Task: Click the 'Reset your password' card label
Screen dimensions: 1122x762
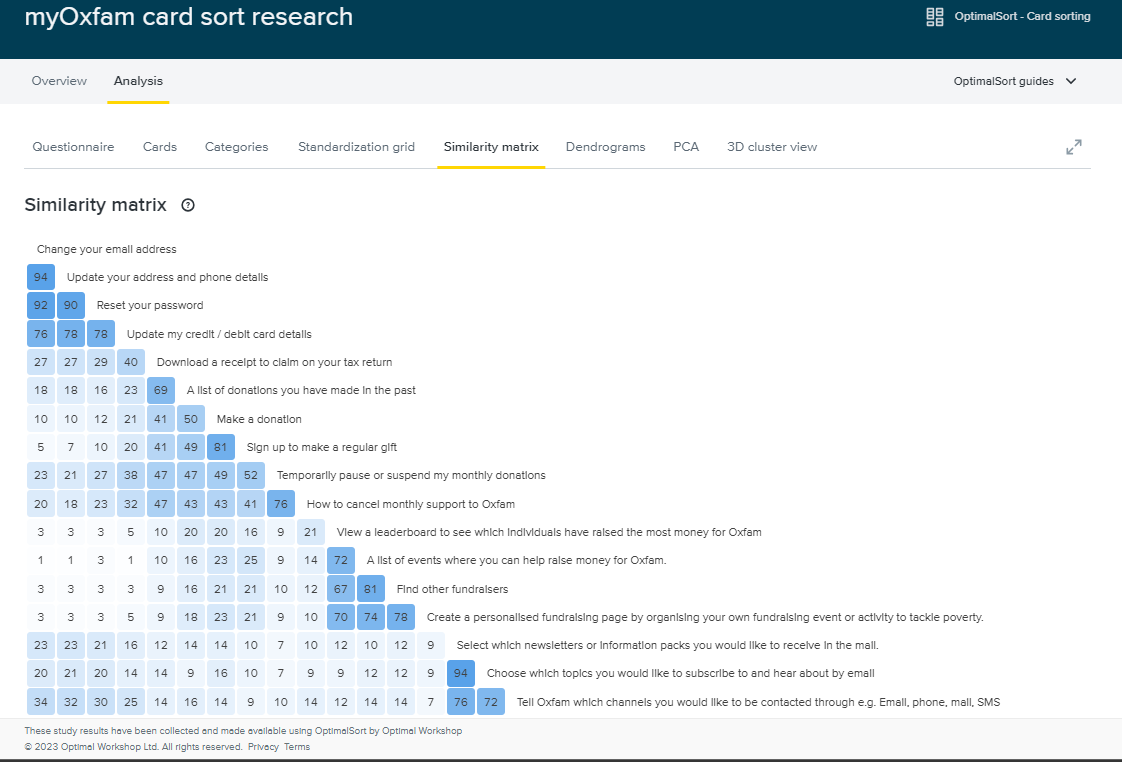Action: [150, 306]
